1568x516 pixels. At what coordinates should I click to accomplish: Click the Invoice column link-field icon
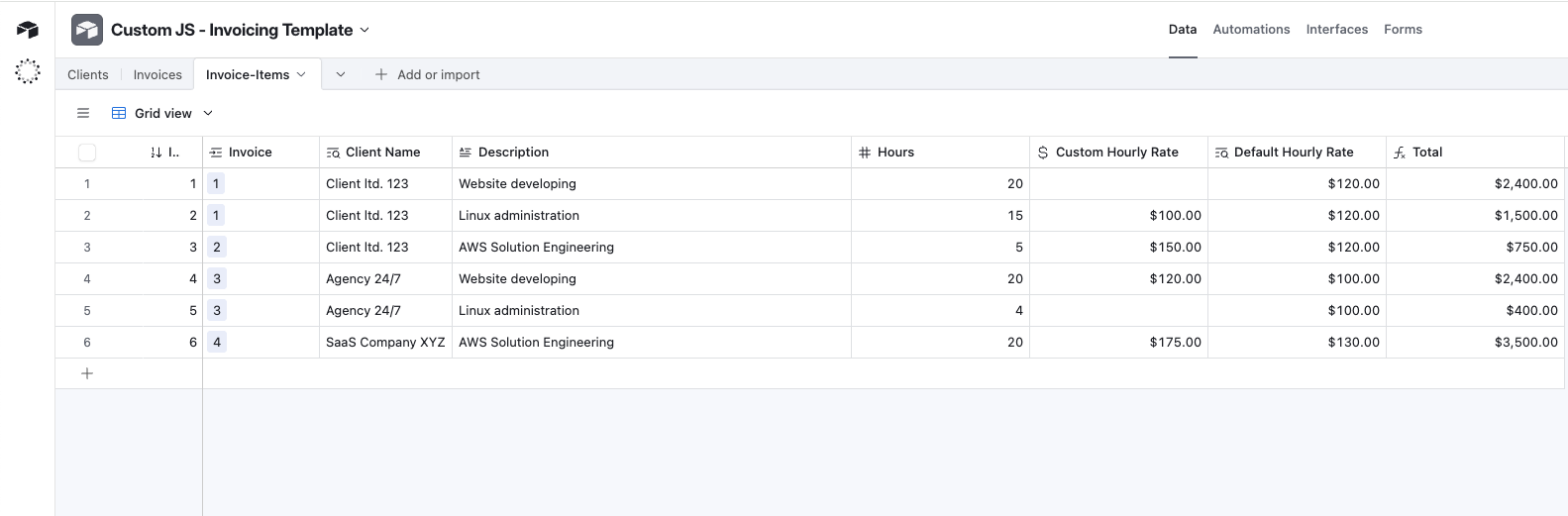(x=216, y=153)
